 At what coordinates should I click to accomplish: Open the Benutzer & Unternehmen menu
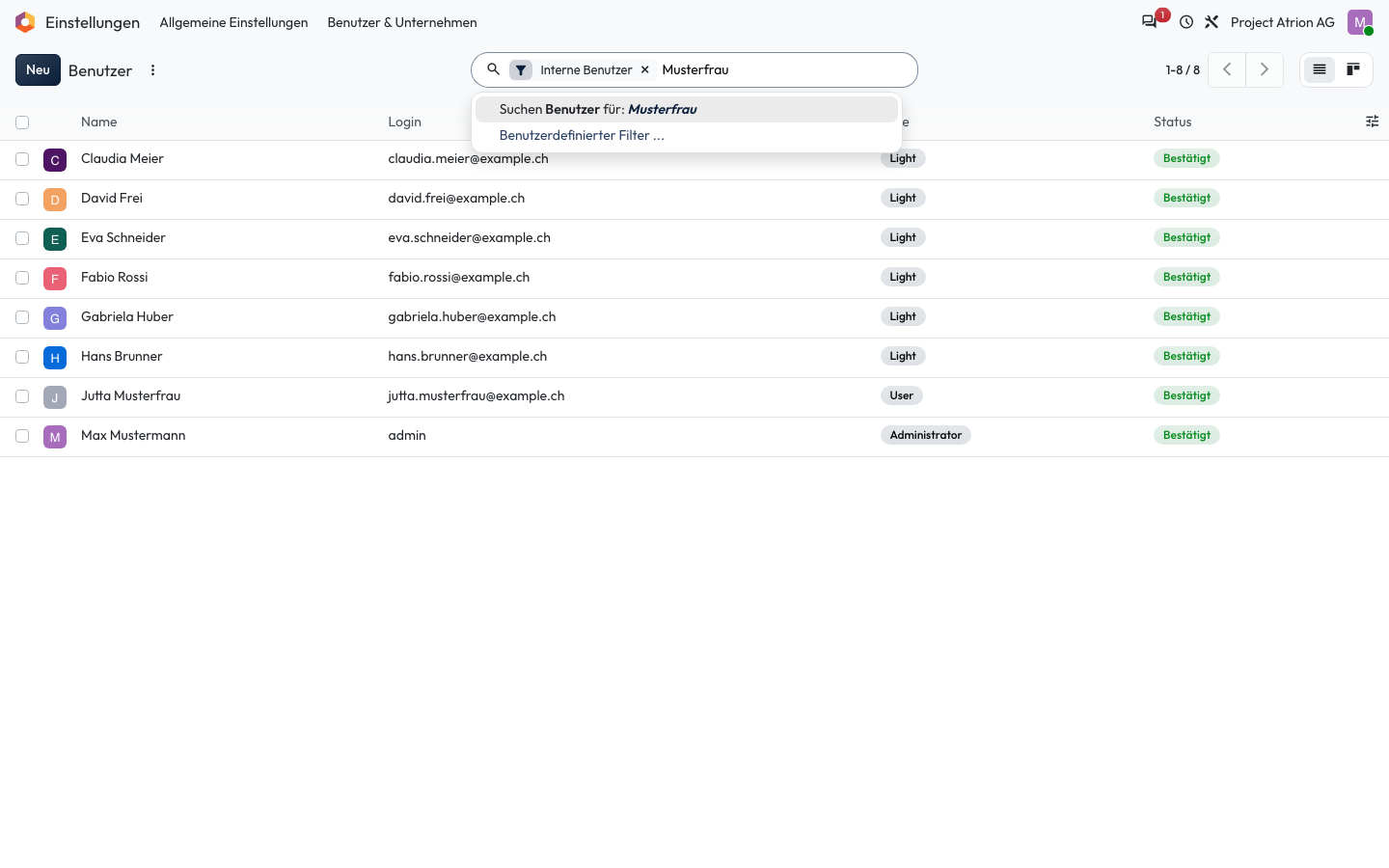[x=402, y=22]
